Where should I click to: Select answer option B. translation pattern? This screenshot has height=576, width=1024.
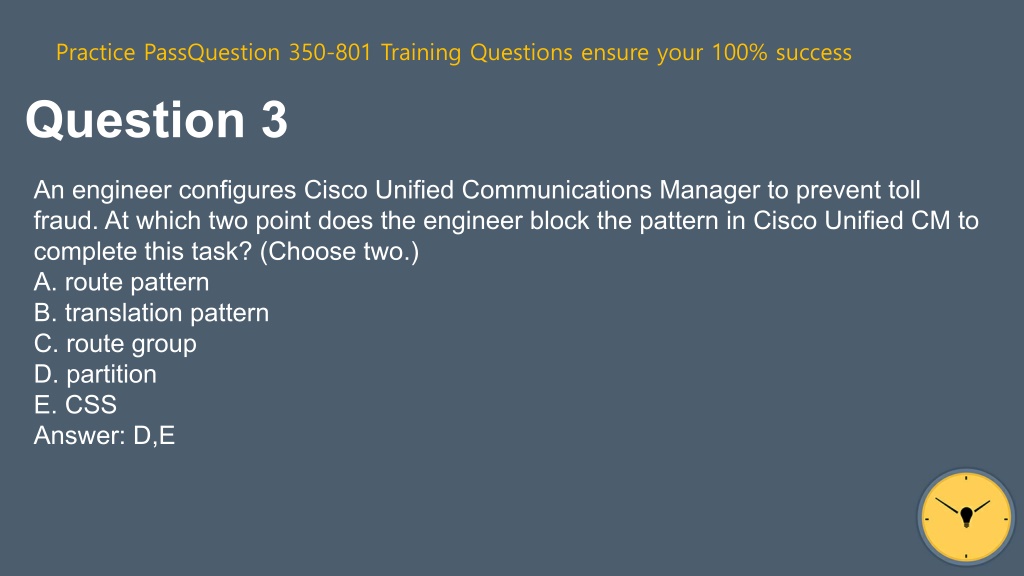click(151, 313)
